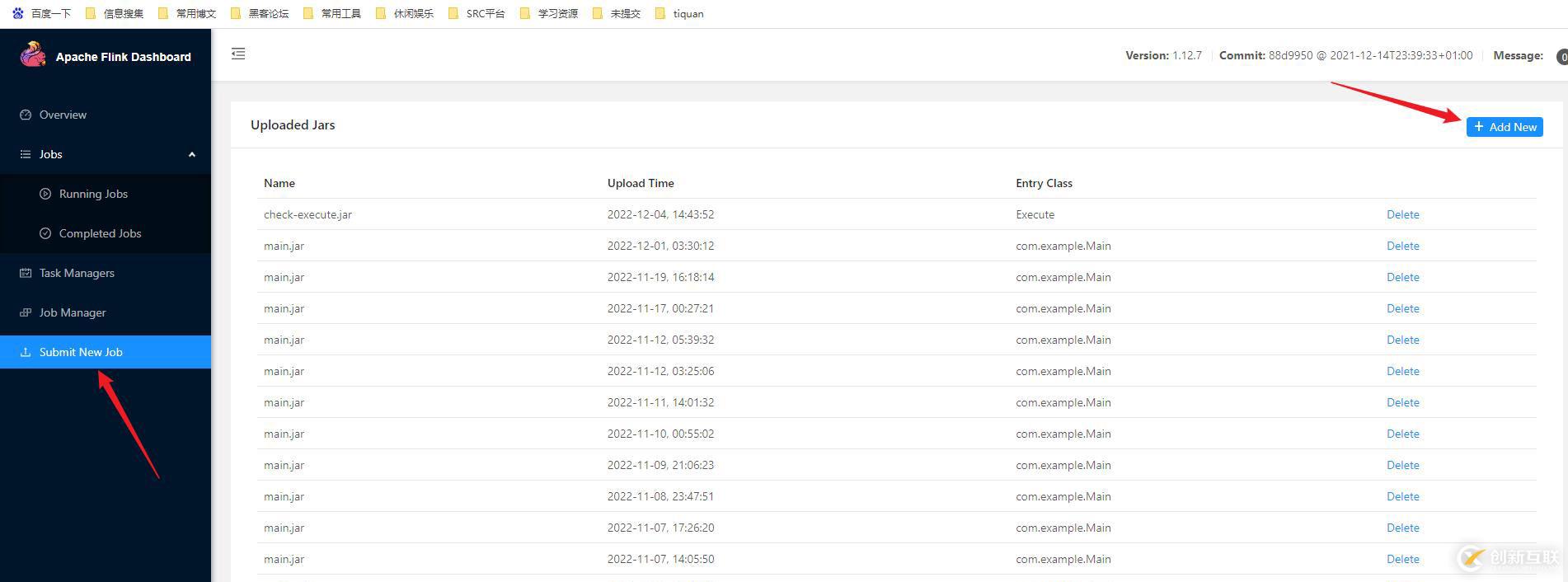The height and width of the screenshot is (582, 1568).
Task: Delete main.jar uploaded 2022-11-10, 00:55:02
Action: coord(1403,434)
